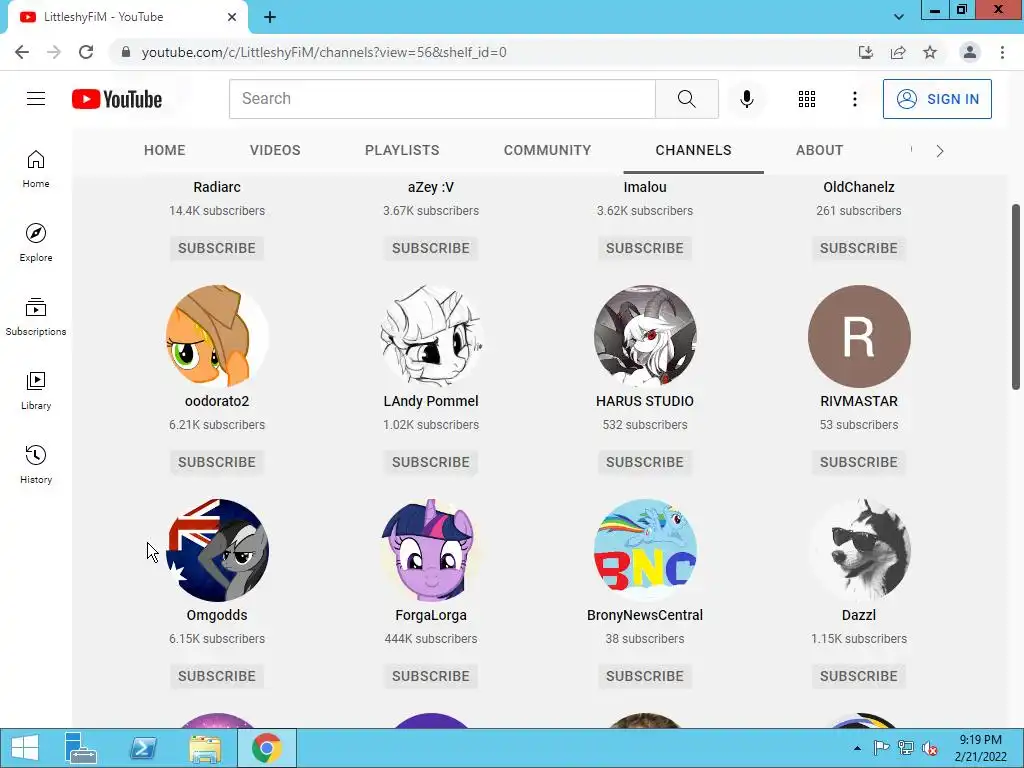Click the YouTube search field
This screenshot has height=768, width=1024.
click(x=442, y=99)
